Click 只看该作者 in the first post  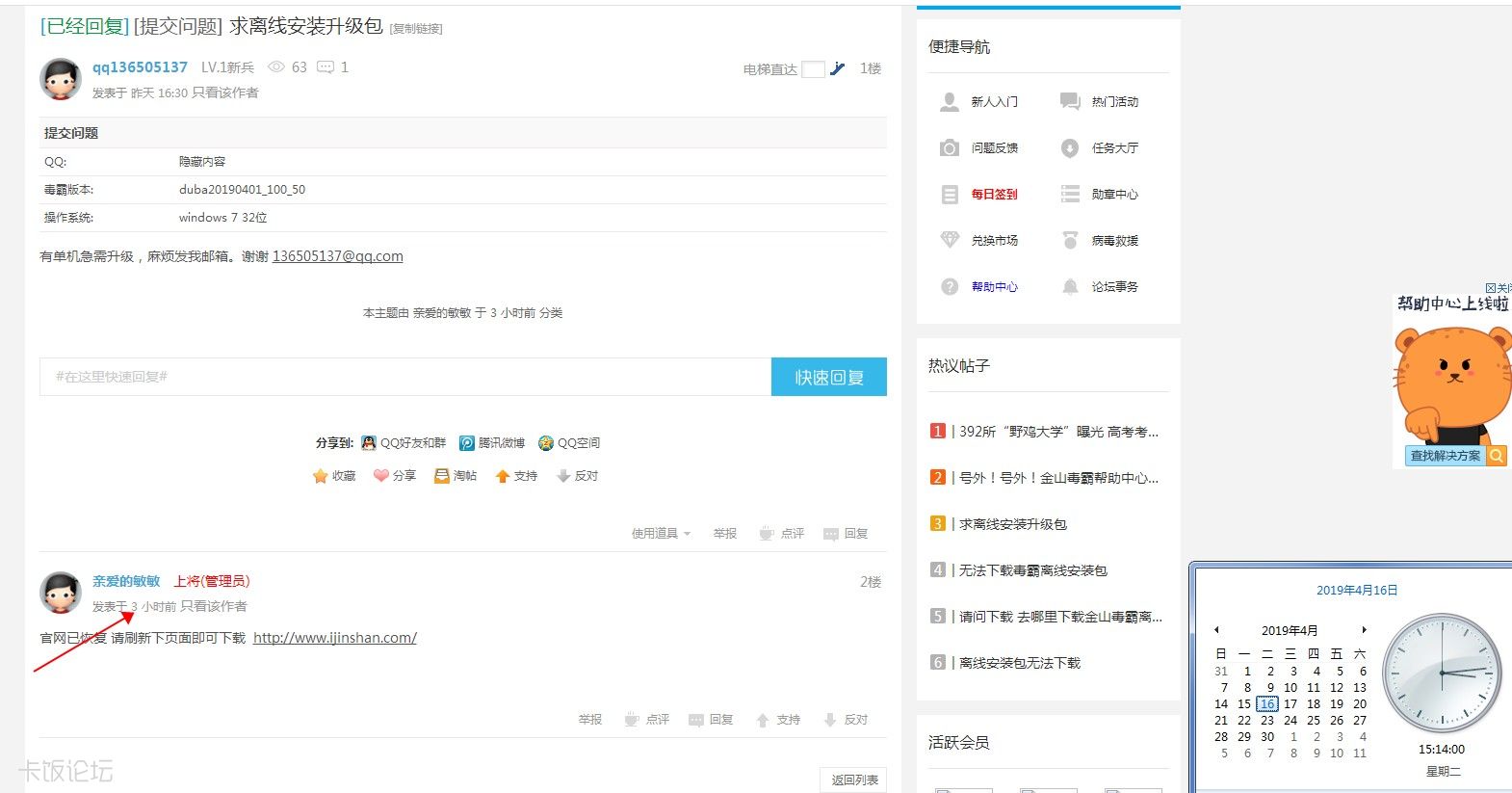(225, 93)
